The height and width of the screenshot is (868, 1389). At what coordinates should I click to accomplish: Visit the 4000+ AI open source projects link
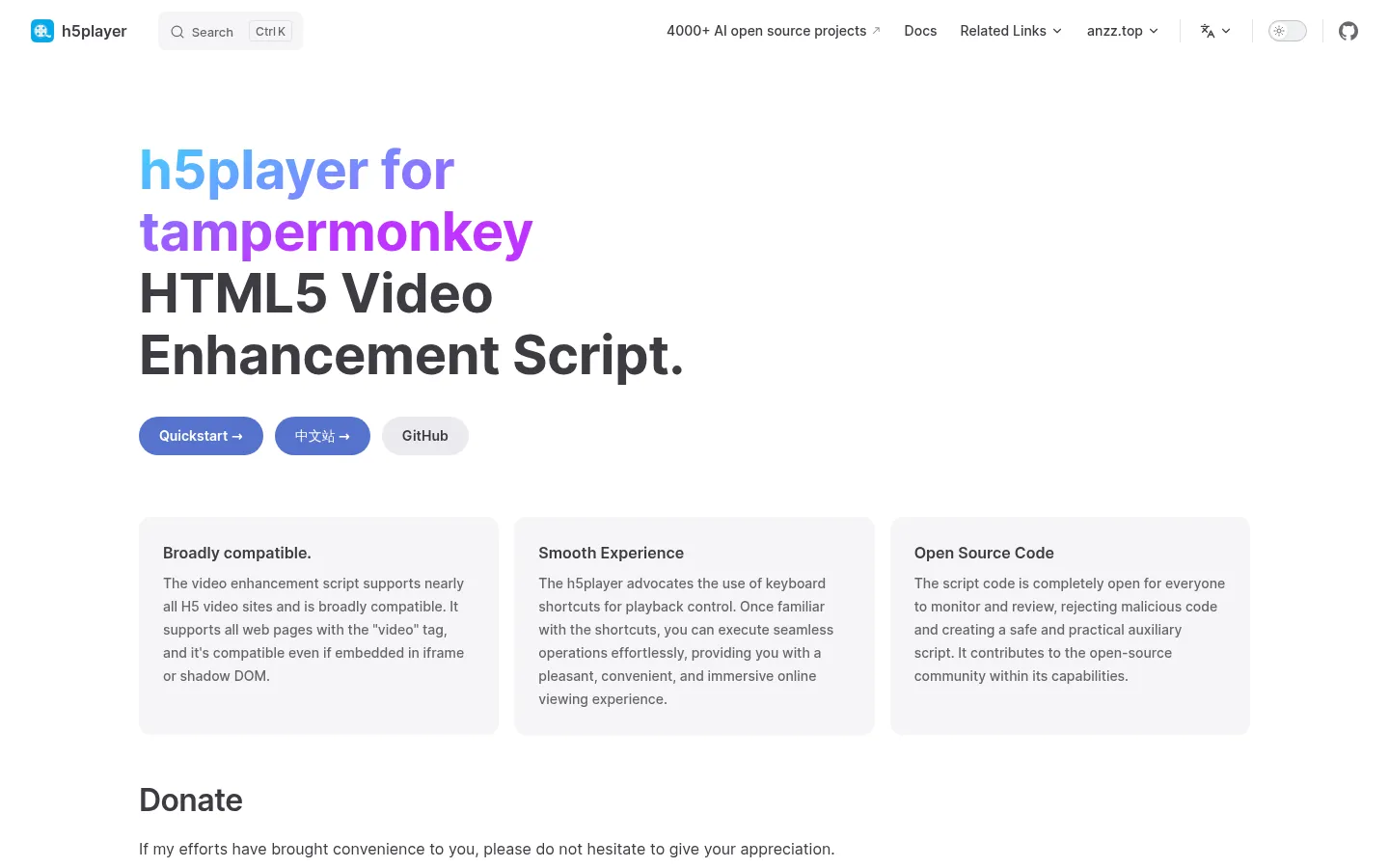point(774,31)
